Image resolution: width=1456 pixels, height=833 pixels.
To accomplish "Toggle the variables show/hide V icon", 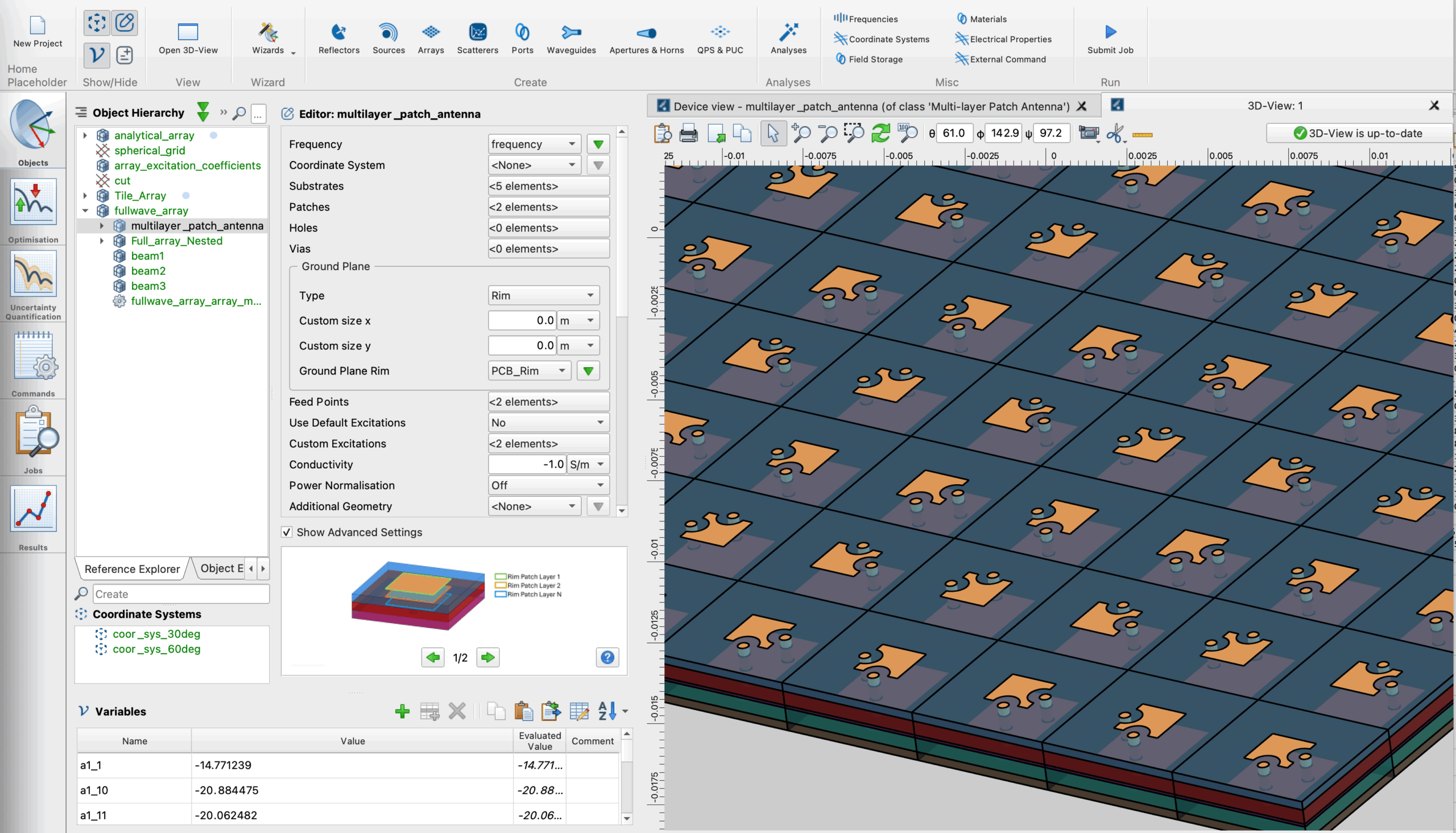I will tap(97, 55).
